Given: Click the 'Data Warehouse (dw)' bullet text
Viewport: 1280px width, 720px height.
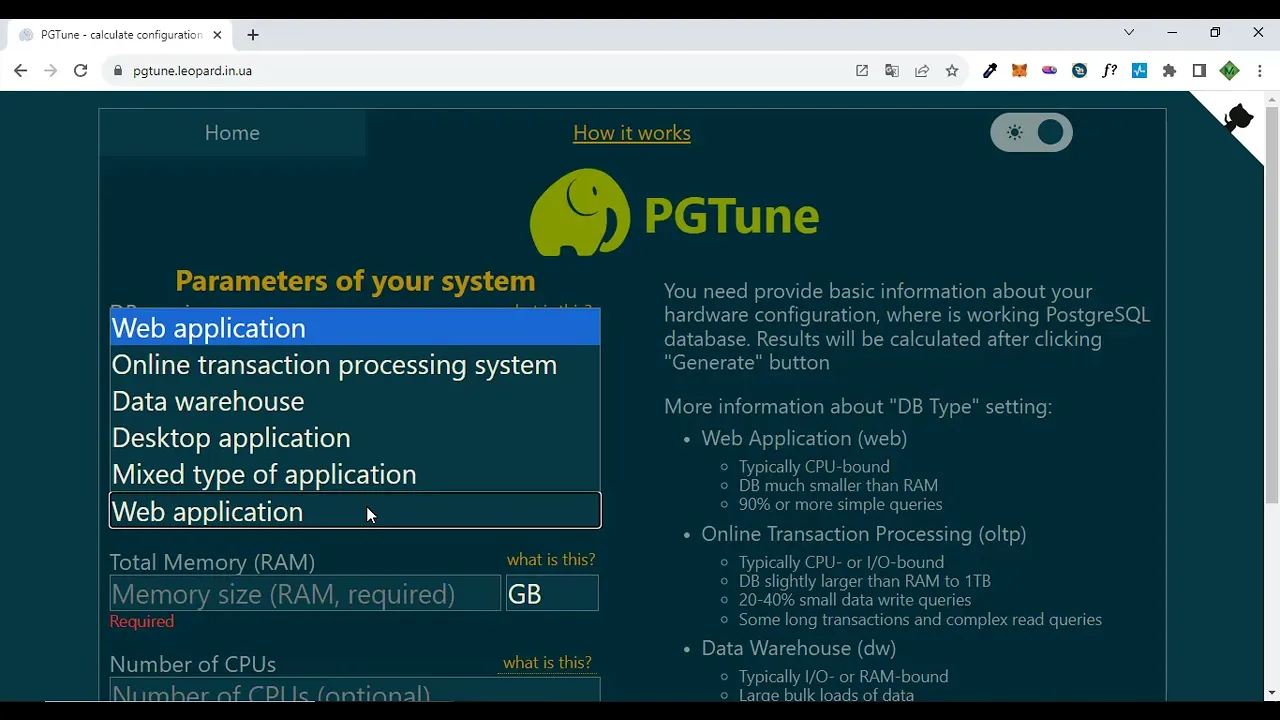Looking at the screenshot, I should [x=799, y=648].
